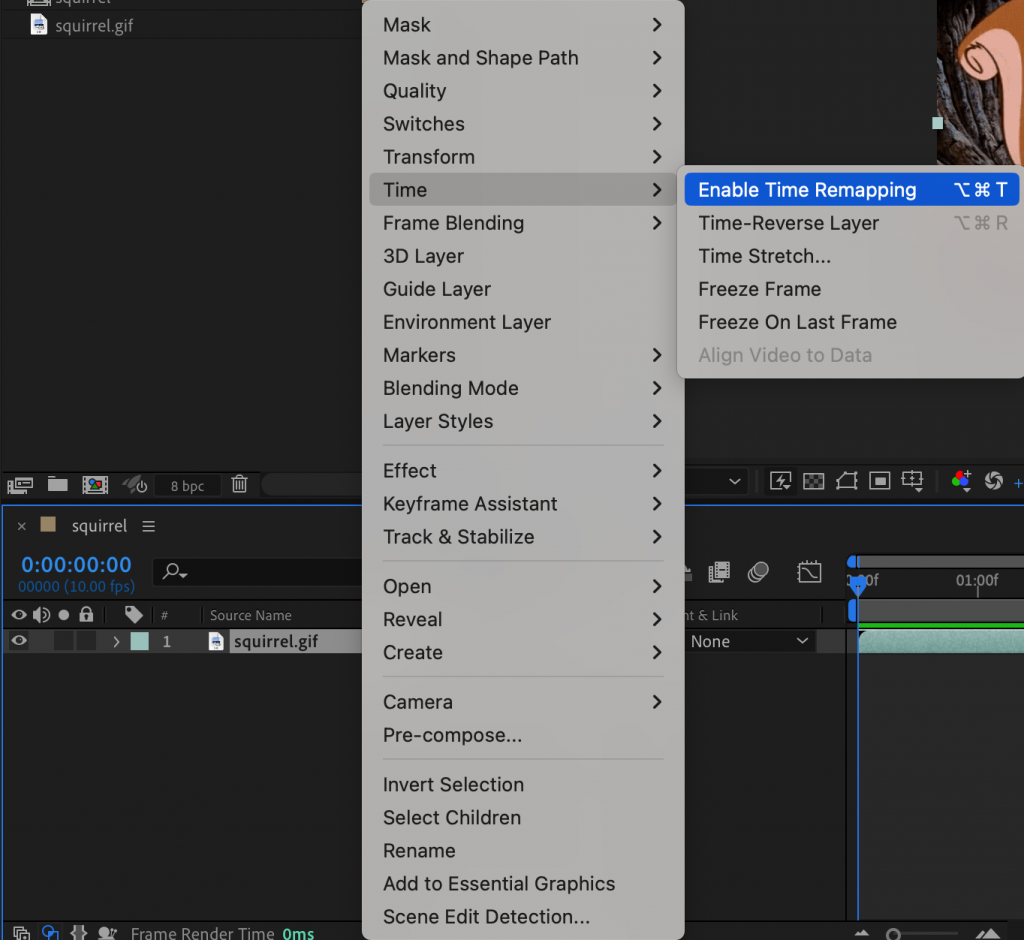Screen dimensions: 1024x940
Task: Click the New Folder icon in Project panel
Action: 57,484
